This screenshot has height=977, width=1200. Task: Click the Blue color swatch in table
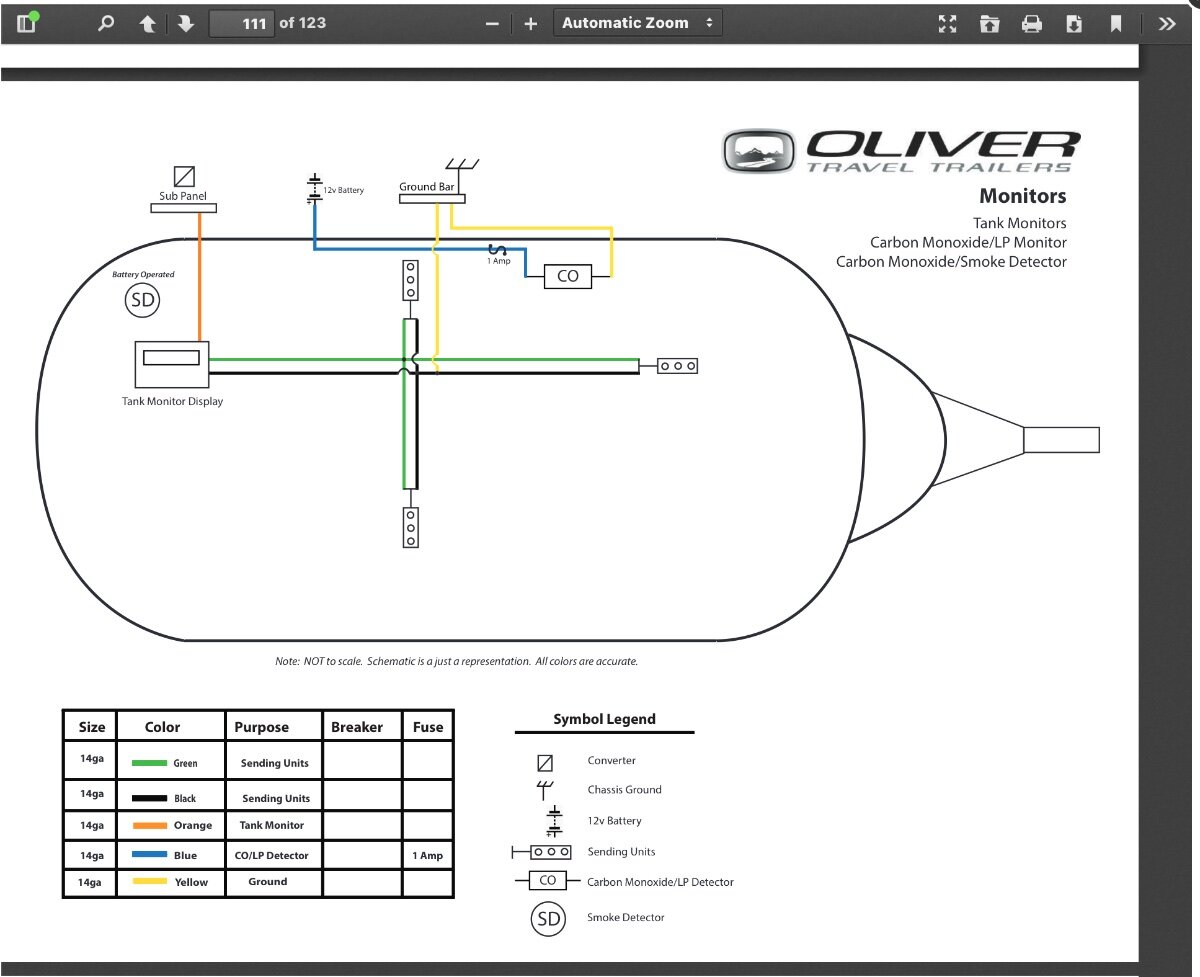pyautogui.click(x=149, y=855)
